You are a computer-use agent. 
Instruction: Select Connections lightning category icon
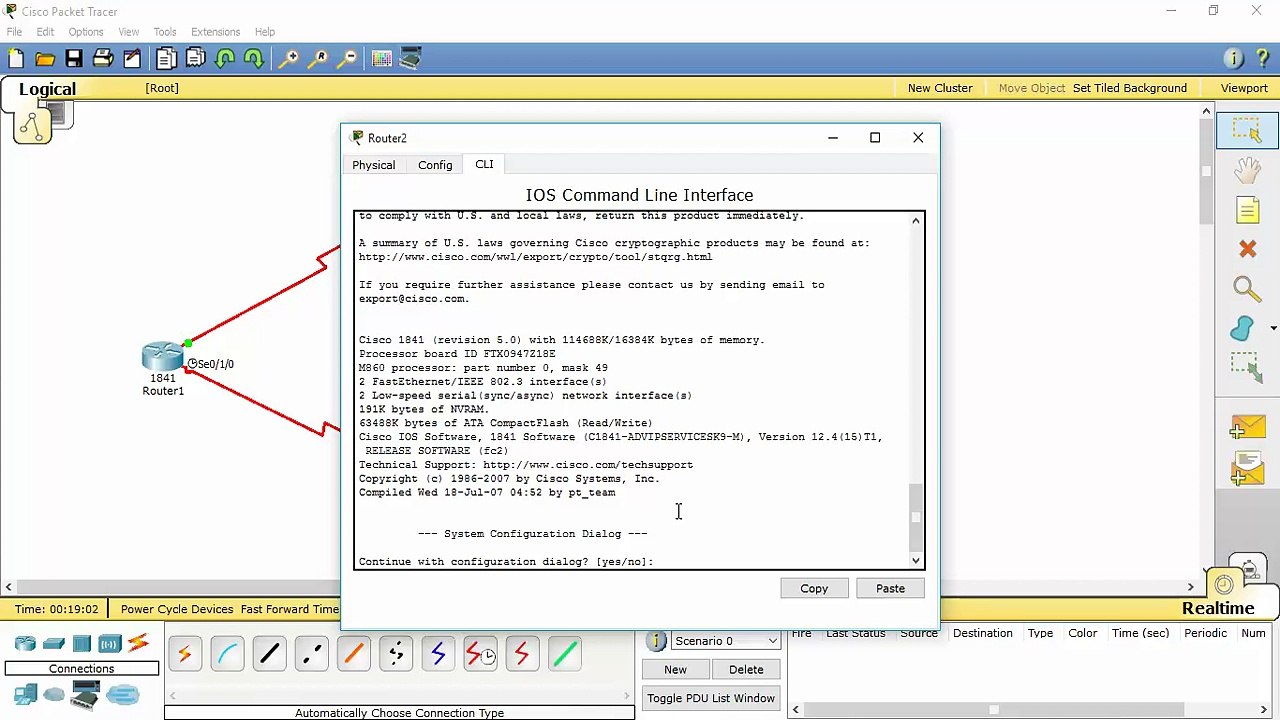tap(138, 643)
